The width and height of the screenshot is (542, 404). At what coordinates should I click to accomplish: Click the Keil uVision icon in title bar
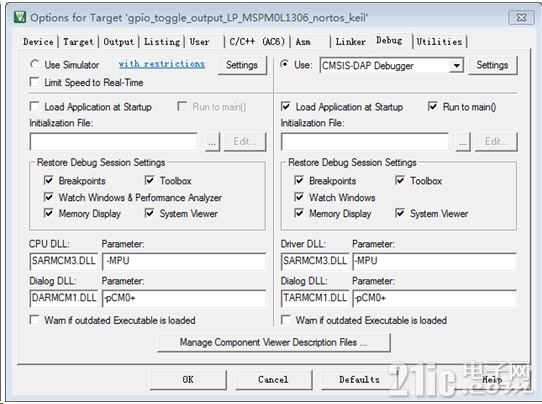pyautogui.click(x=20, y=17)
